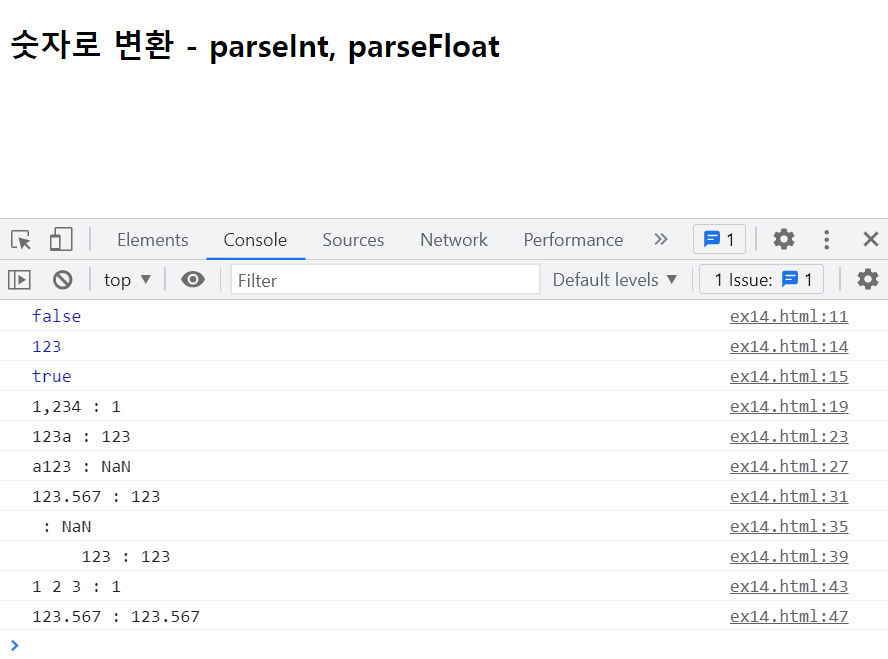Open the issues counter badge in the top toolbar
This screenshot has height=659, width=888.
[719, 239]
